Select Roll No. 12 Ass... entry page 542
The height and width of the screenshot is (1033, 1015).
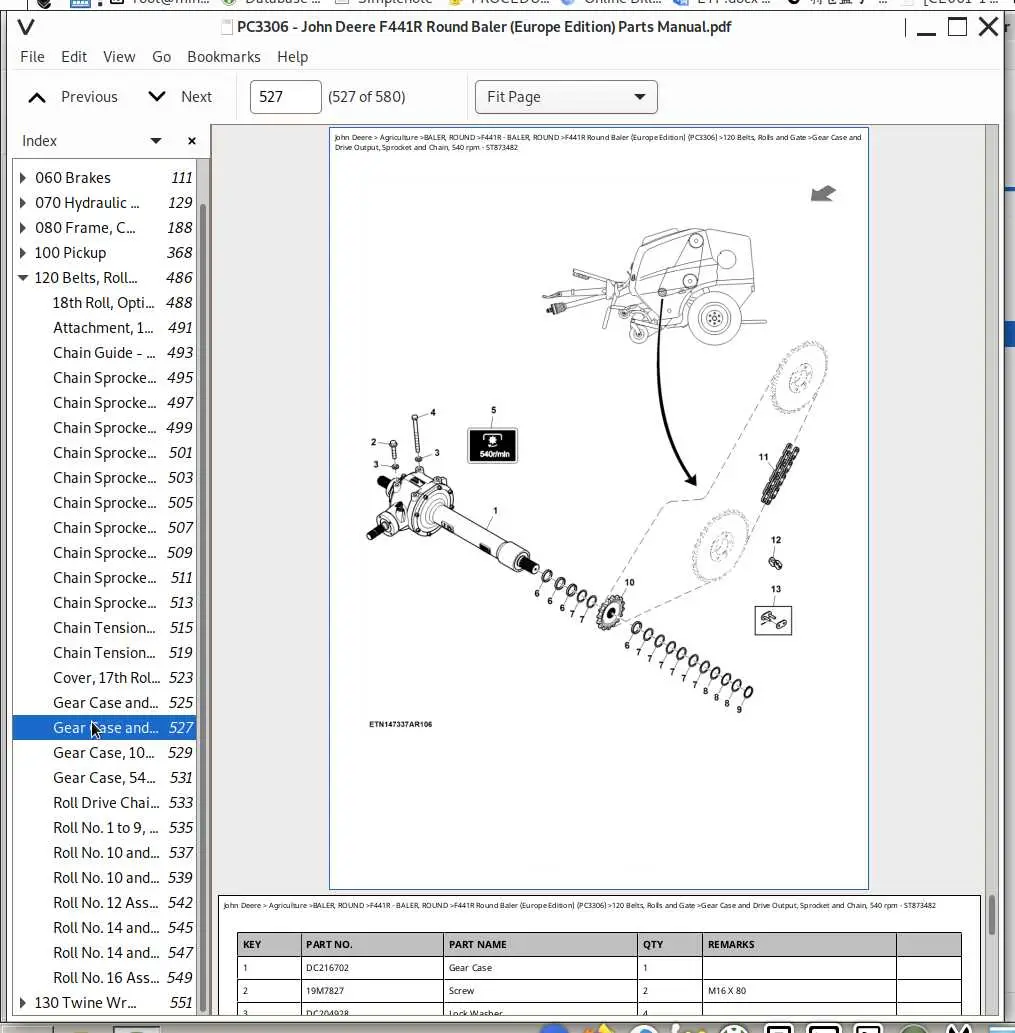(104, 903)
